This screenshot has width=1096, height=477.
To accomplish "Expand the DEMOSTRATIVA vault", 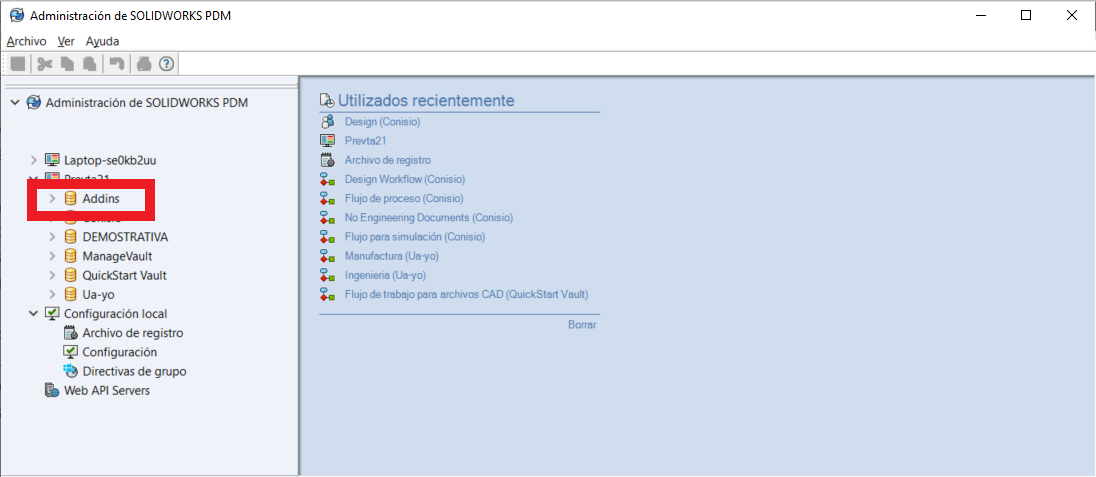I will [x=52, y=237].
